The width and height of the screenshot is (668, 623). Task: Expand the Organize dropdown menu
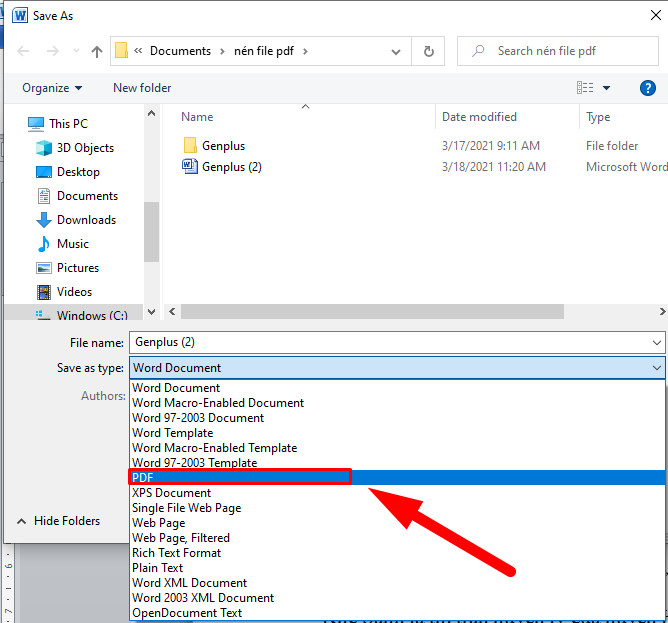[x=50, y=88]
